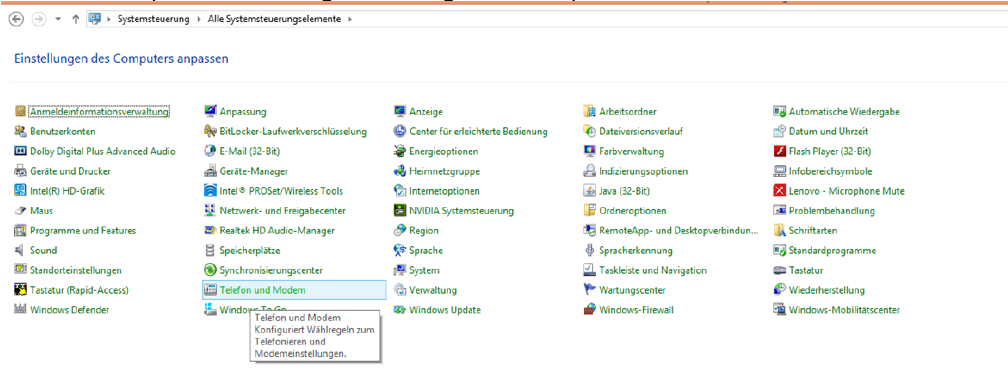Image resolution: width=1008 pixels, height=375 pixels.
Task: Go up one folder level
Action: tap(75, 19)
